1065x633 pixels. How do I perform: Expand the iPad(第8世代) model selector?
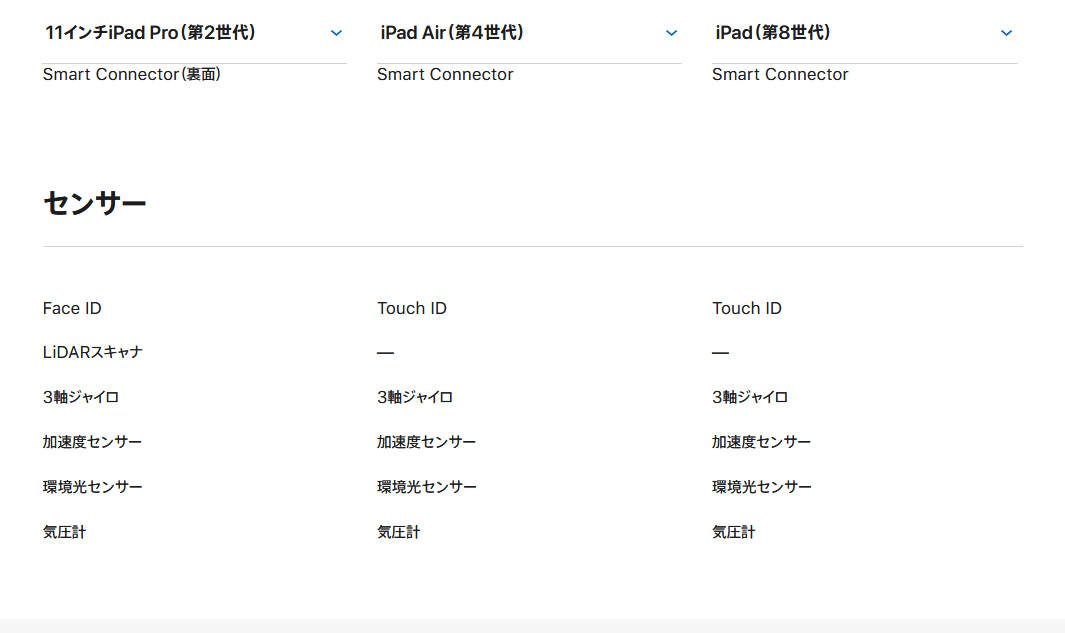(864, 33)
